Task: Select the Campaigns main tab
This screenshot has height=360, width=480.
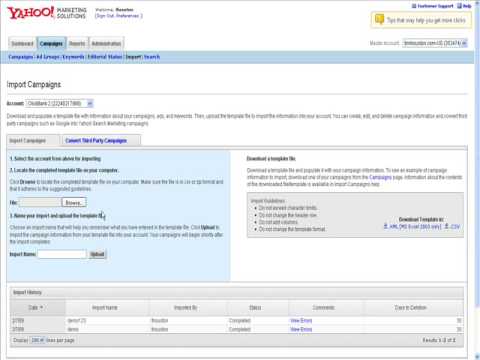Action: click(x=51, y=44)
